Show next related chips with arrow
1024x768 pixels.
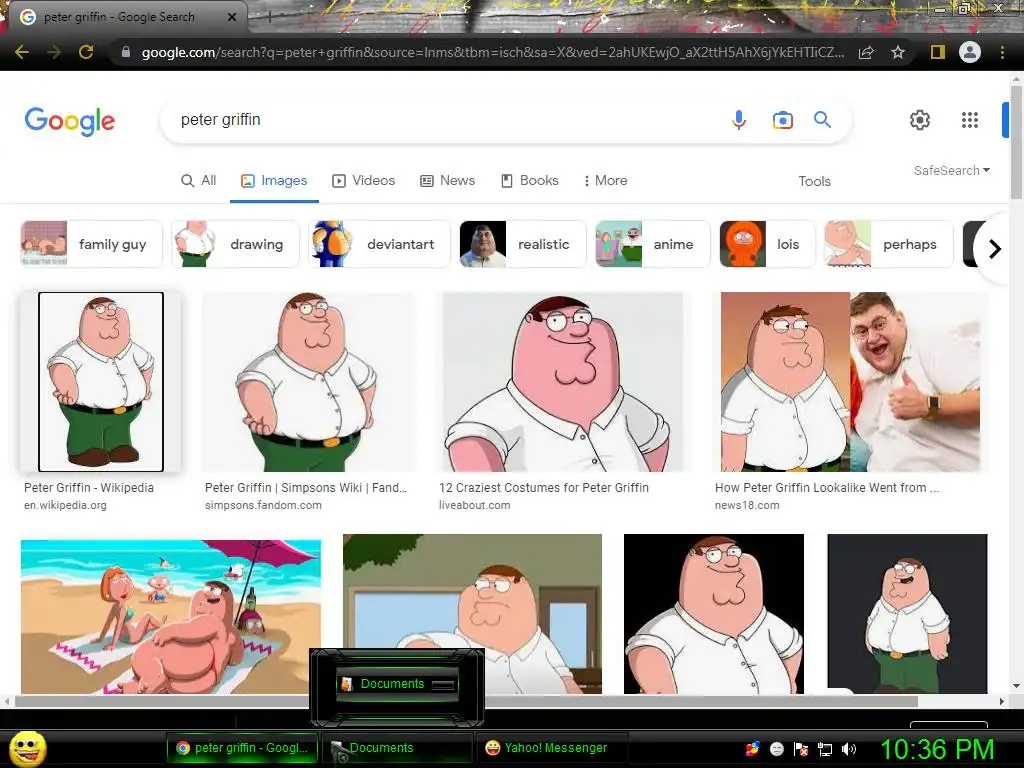(994, 249)
